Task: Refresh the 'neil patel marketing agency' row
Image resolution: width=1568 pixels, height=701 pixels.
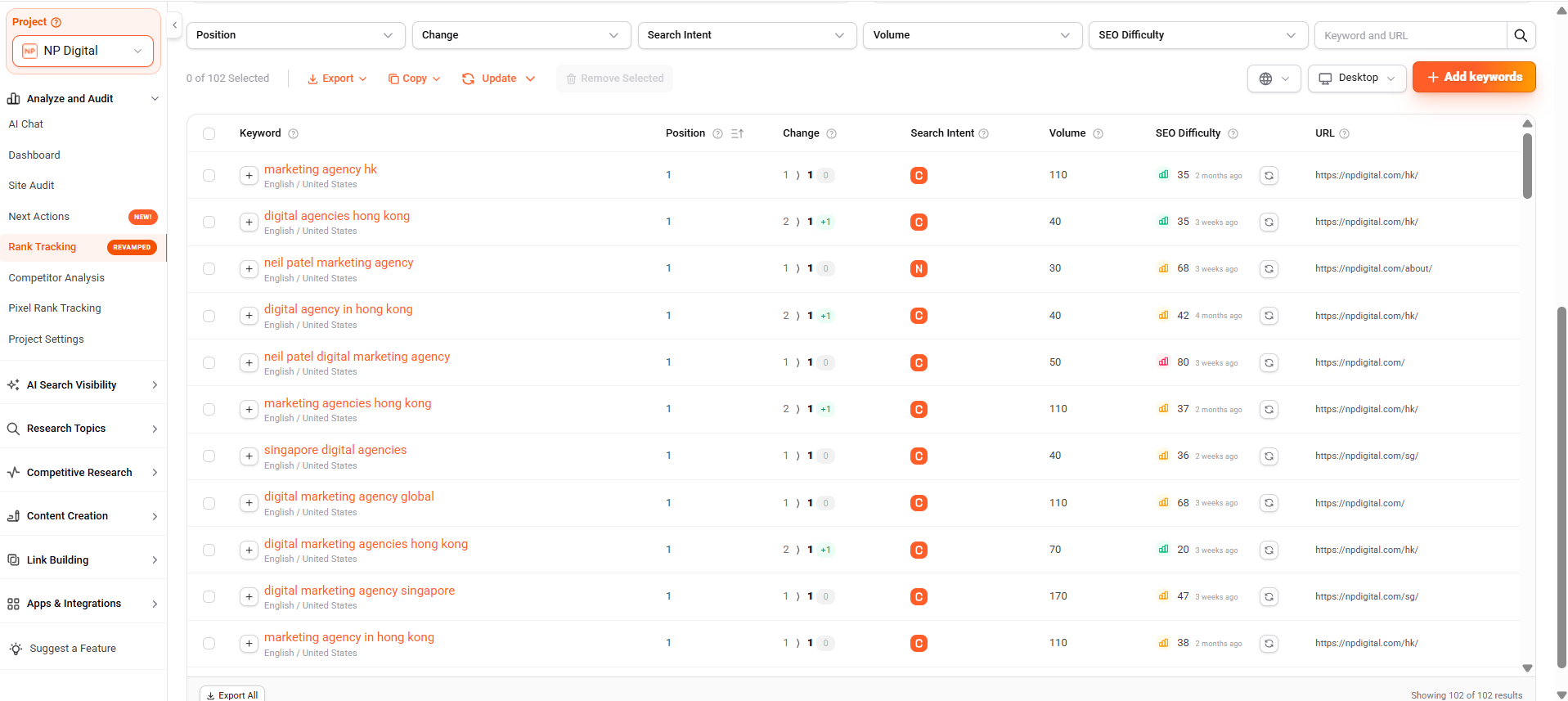Action: click(x=1269, y=269)
